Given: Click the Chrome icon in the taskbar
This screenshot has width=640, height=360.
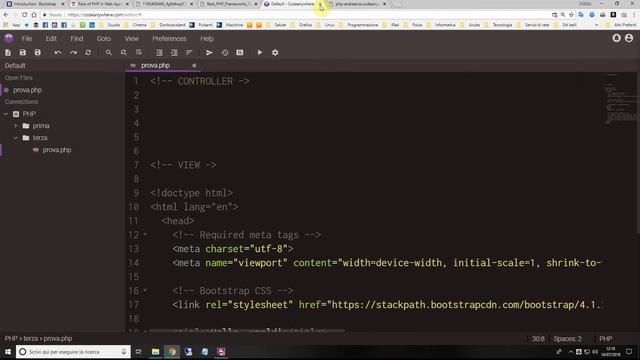Looking at the screenshot, I should [172, 352].
